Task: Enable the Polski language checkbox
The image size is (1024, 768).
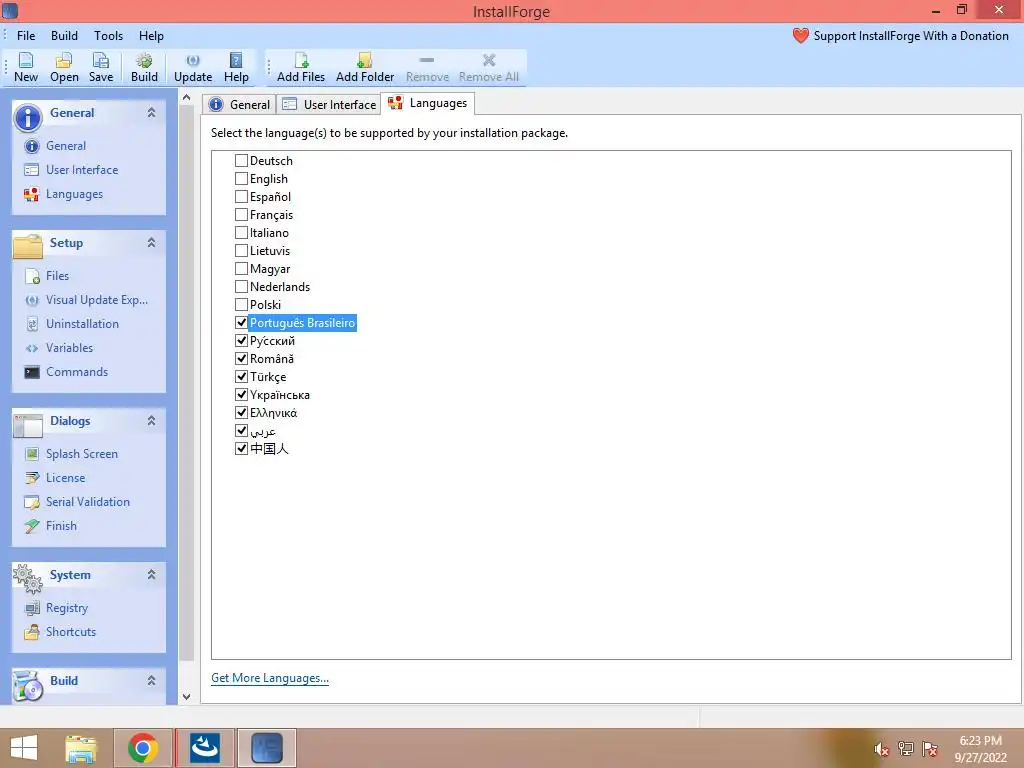Action: [x=241, y=305]
